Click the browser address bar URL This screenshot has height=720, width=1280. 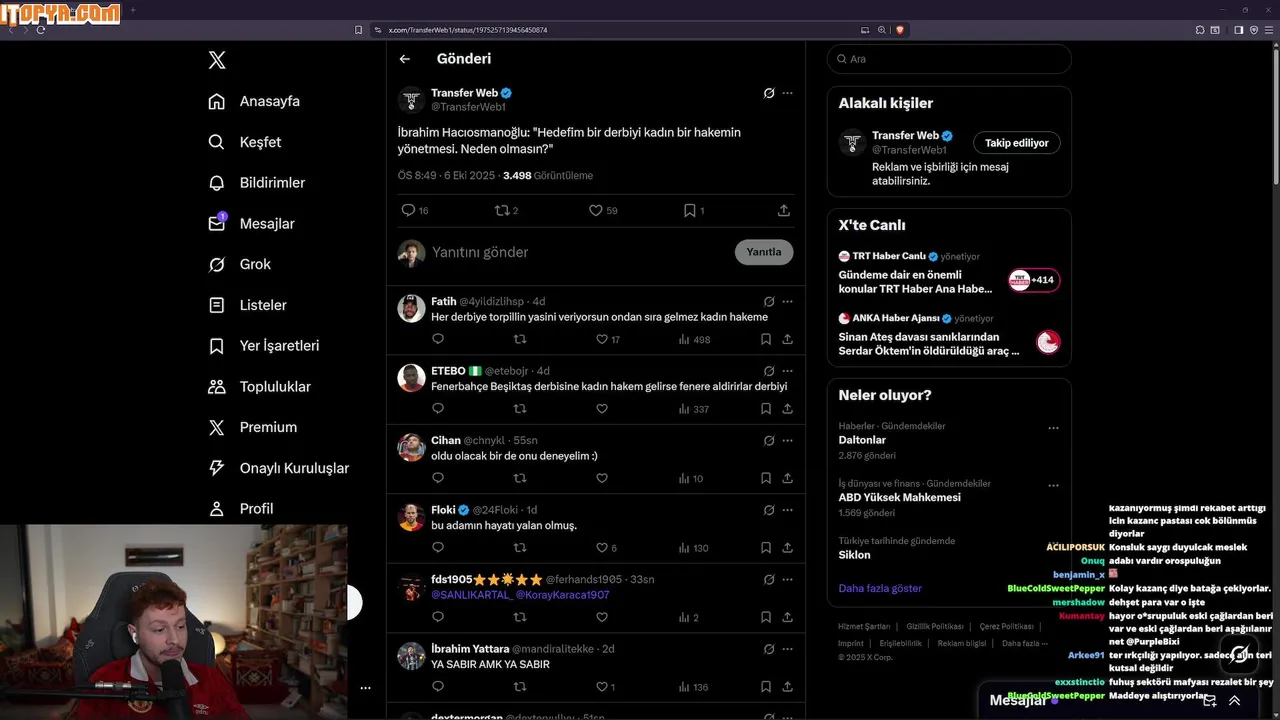click(468, 30)
